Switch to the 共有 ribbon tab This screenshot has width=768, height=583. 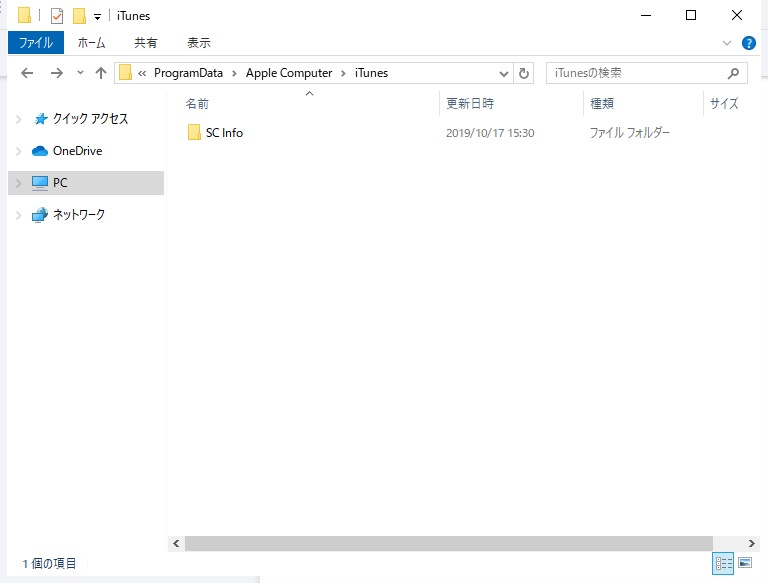point(145,43)
